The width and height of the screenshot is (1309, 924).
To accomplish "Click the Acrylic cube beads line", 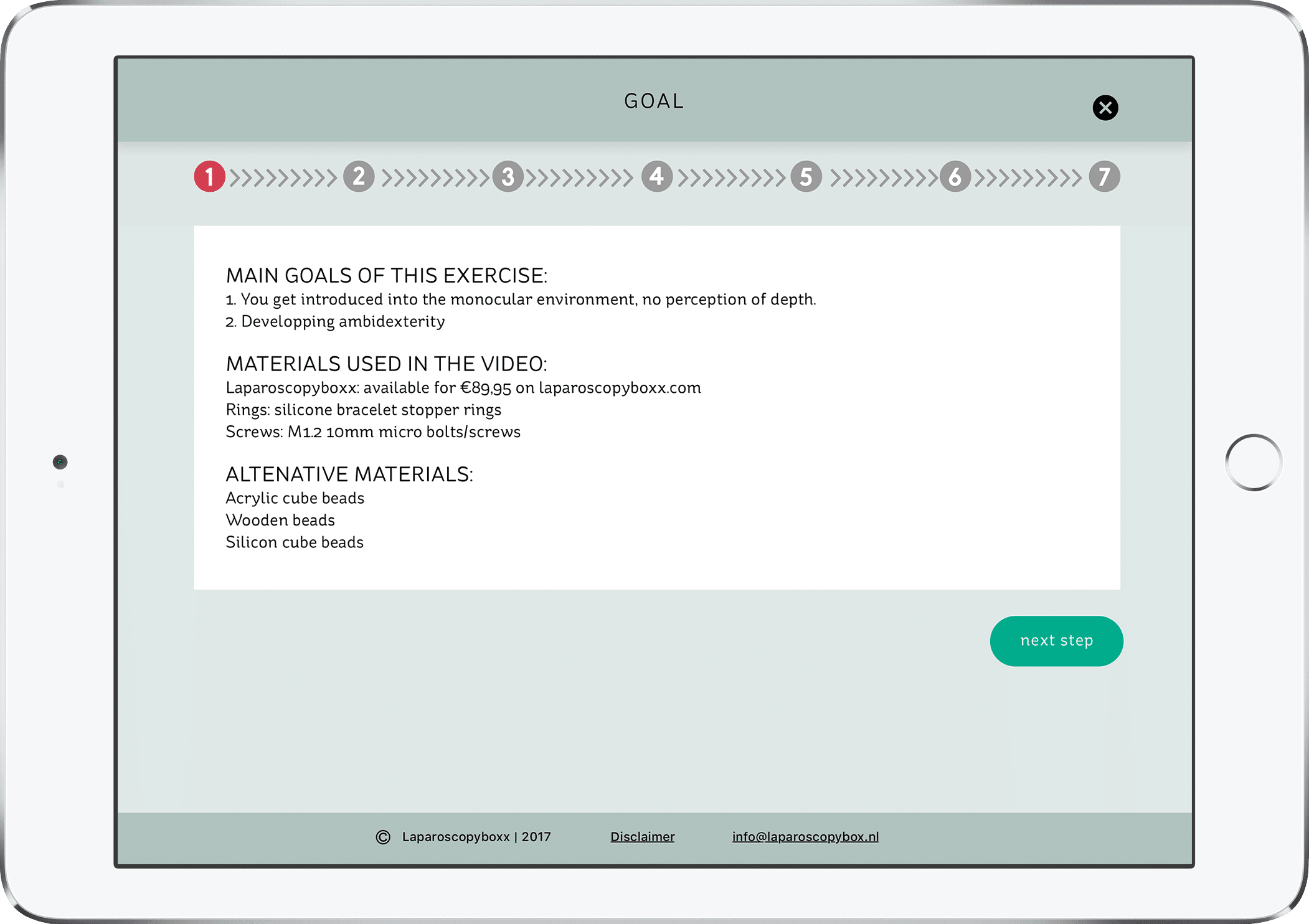I will [295, 498].
